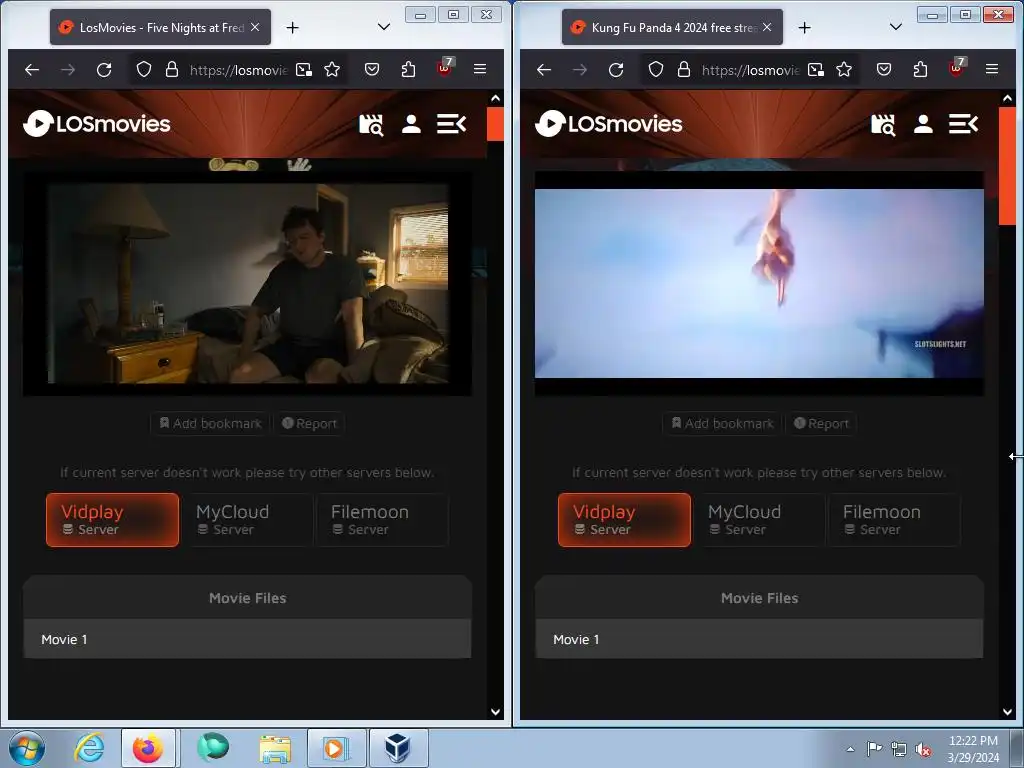The height and width of the screenshot is (768, 1024).
Task: Close Five Nights at Freddy's tab
Action: pos(255,27)
